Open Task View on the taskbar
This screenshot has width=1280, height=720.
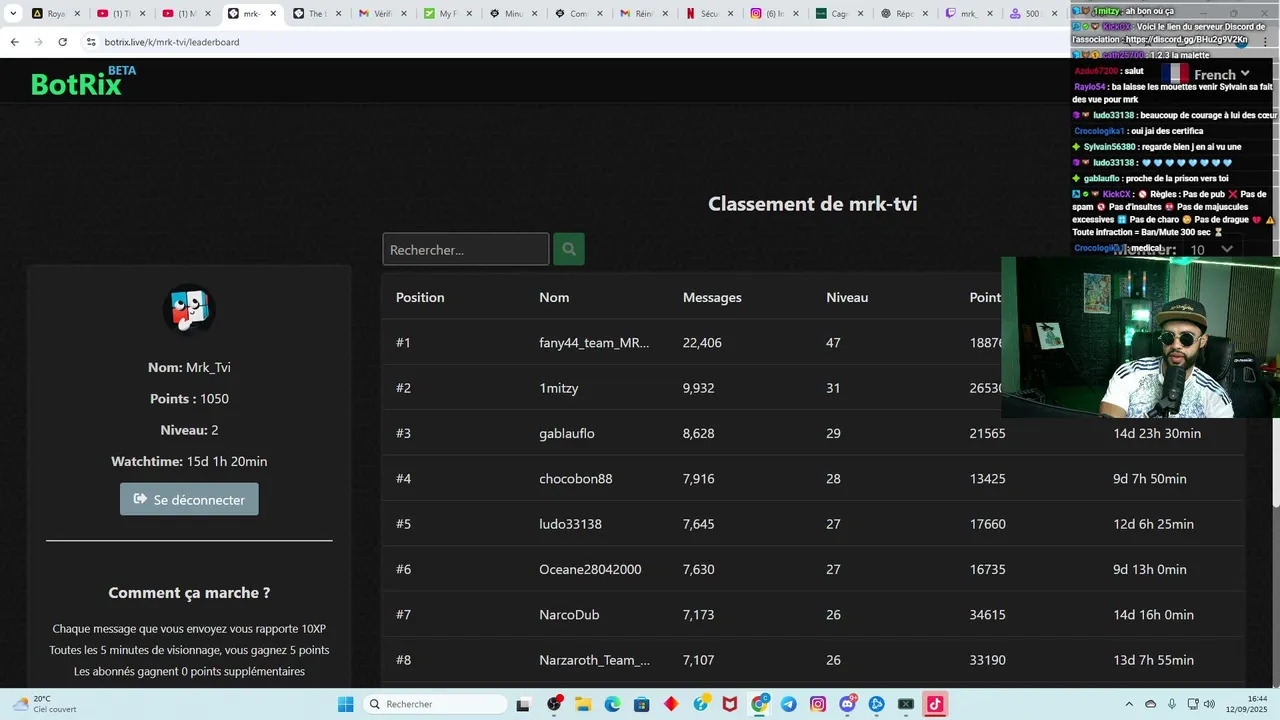[x=523, y=704]
